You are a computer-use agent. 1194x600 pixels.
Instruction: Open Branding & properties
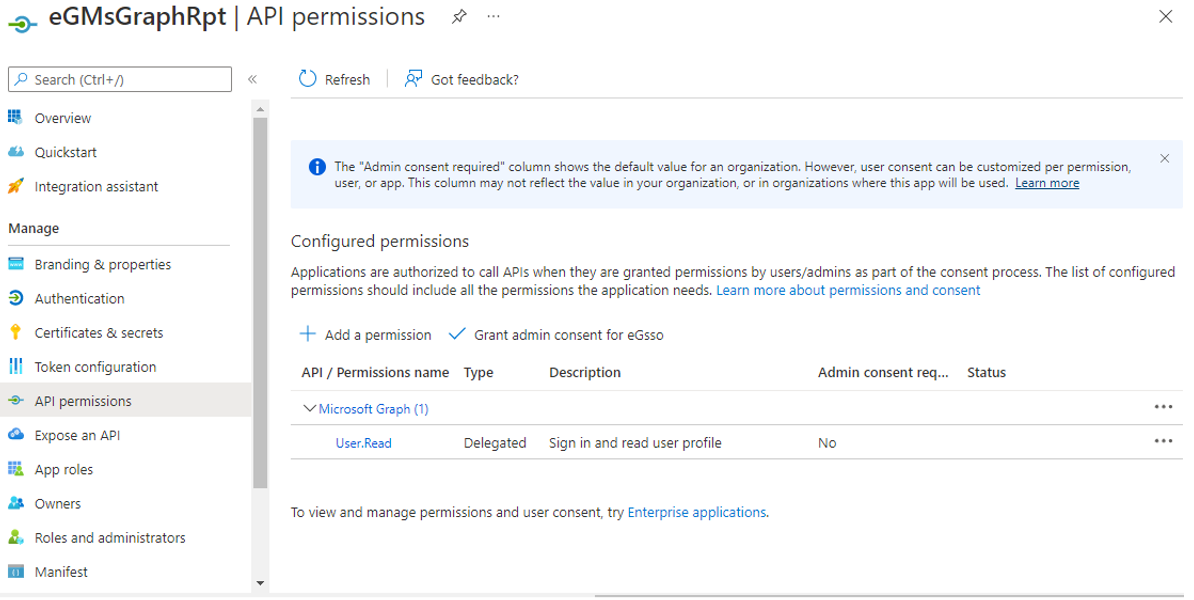tap(103, 264)
